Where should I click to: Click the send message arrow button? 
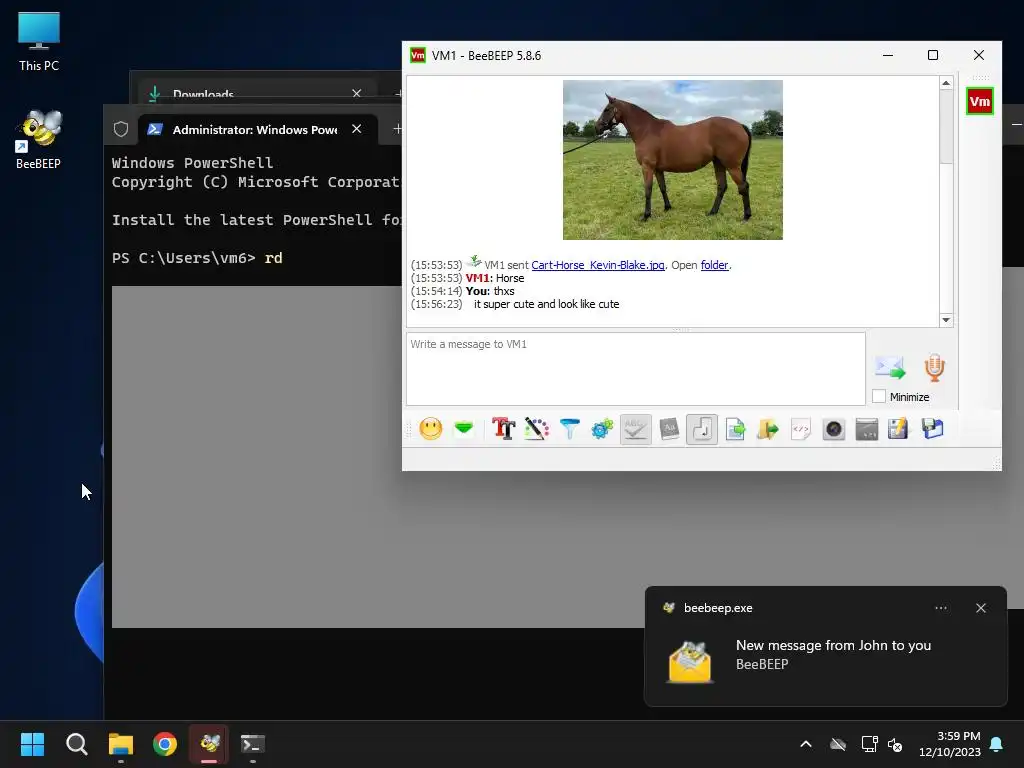pyautogui.click(x=890, y=368)
